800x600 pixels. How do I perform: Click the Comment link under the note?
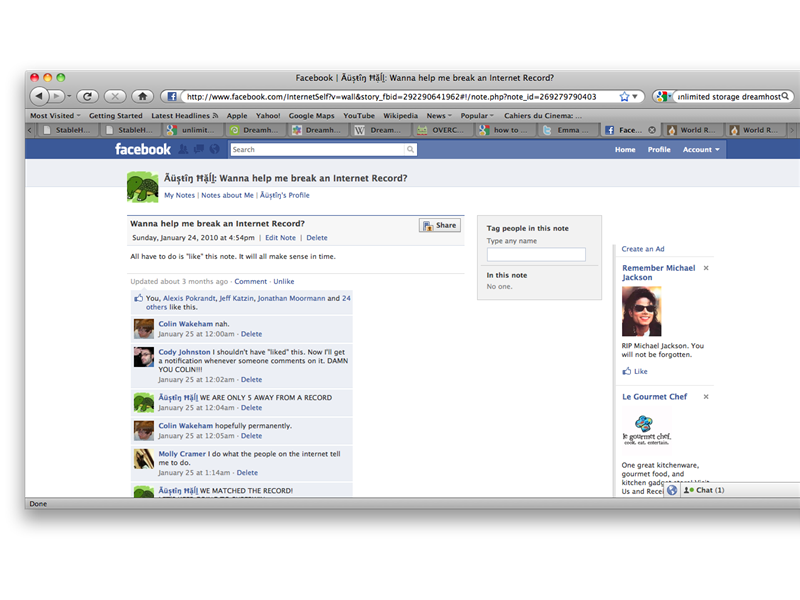(x=251, y=281)
